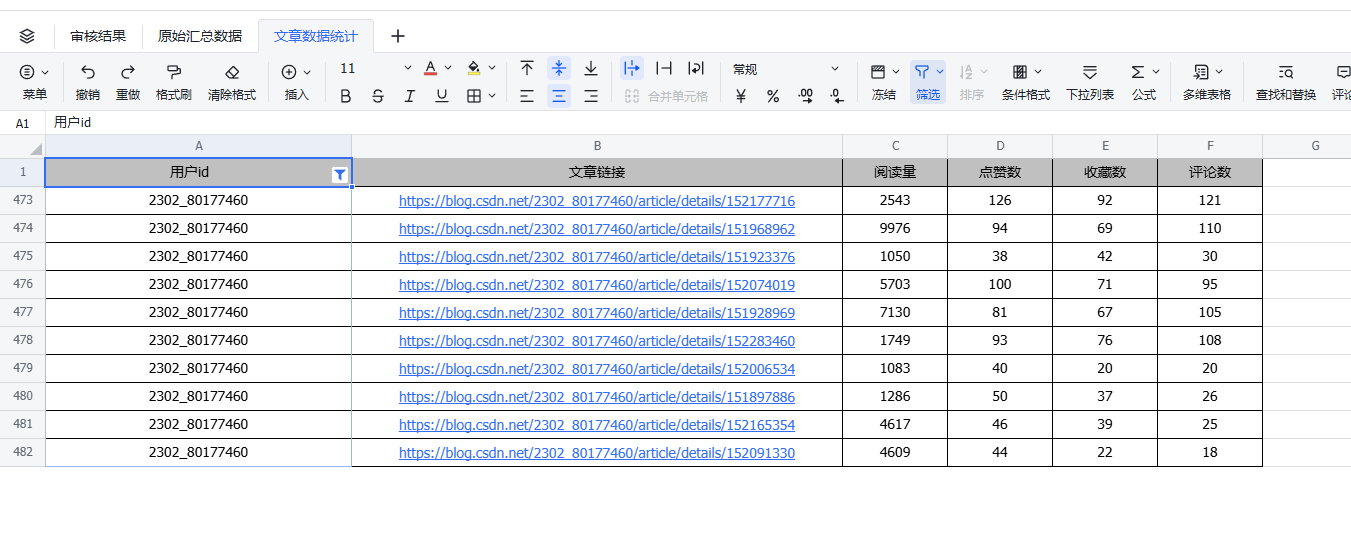The height and width of the screenshot is (546, 1351).
Task: Select column B header
Action: (x=597, y=146)
